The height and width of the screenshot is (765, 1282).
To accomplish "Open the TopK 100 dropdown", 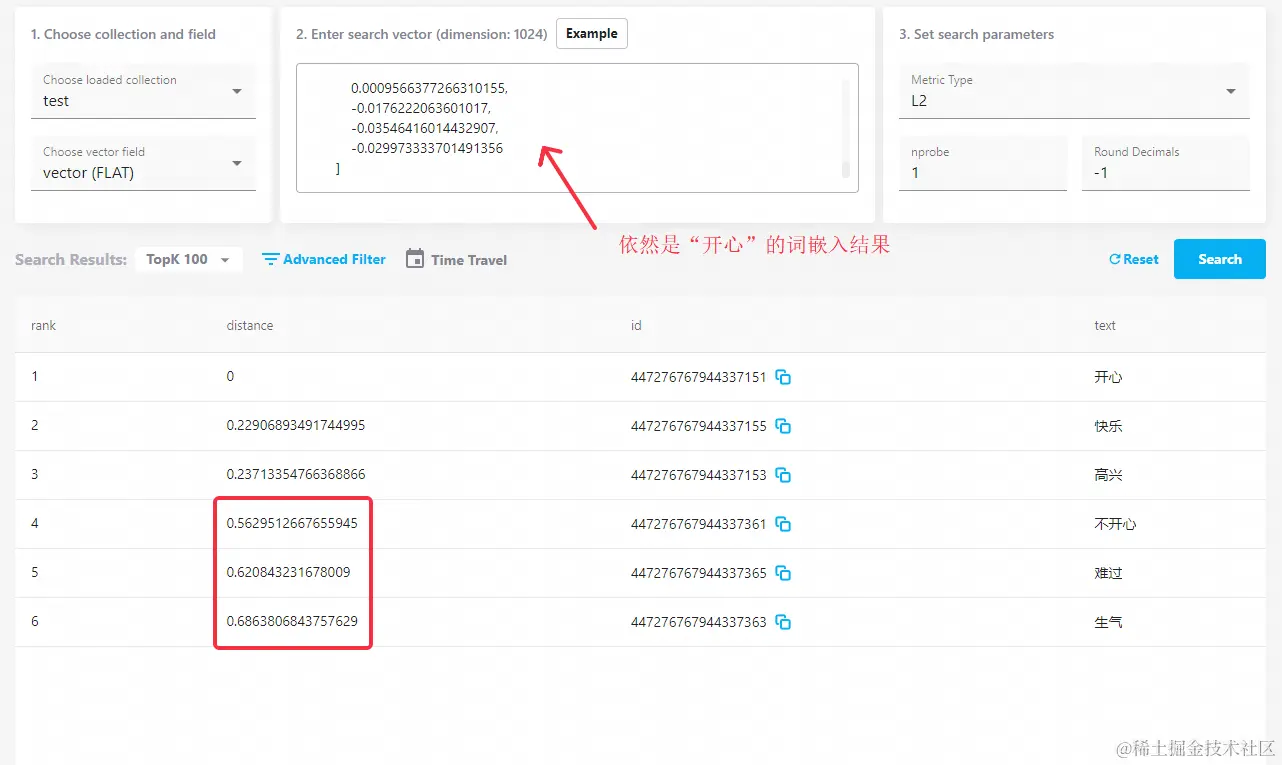I will coord(188,260).
